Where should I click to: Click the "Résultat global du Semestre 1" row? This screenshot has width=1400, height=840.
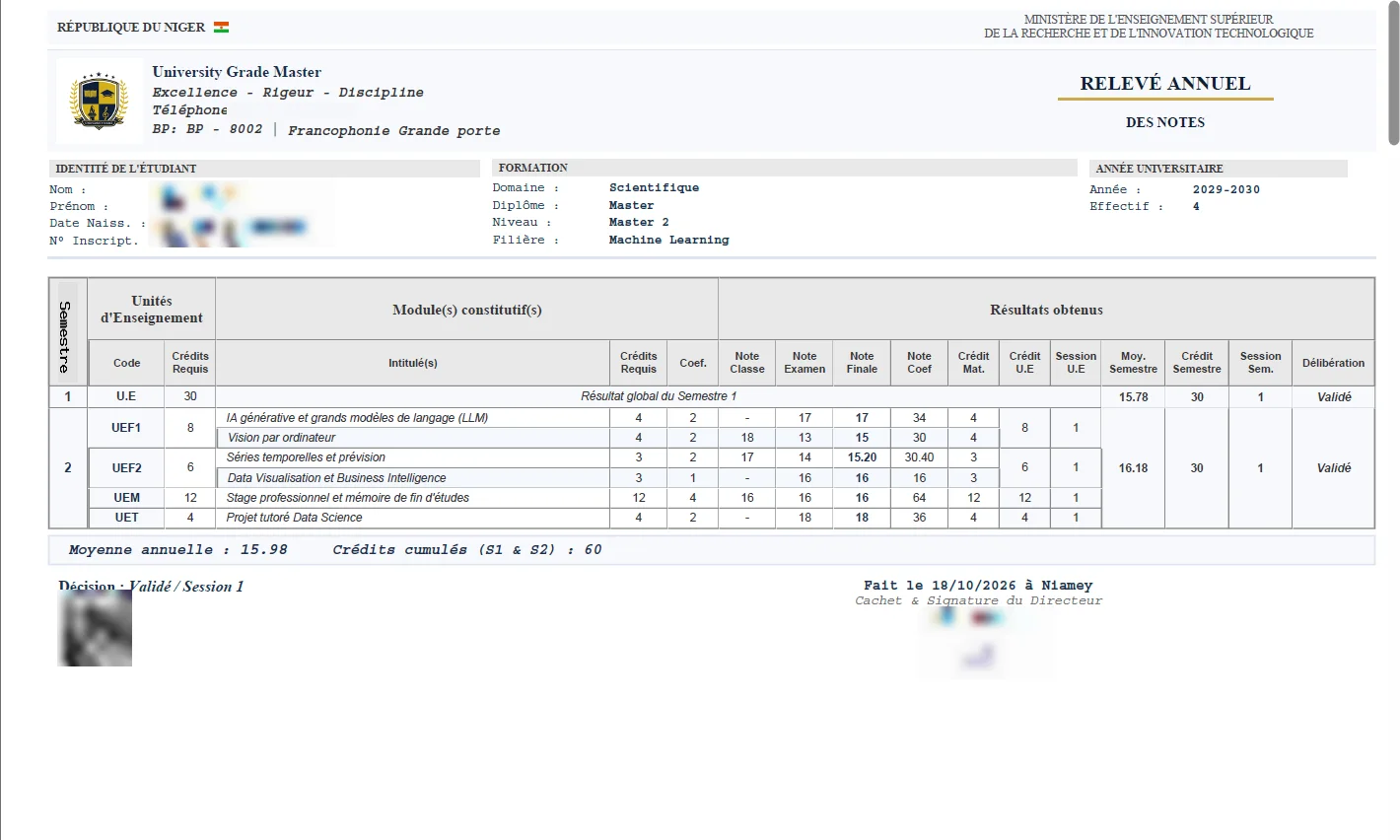click(659, 396)
